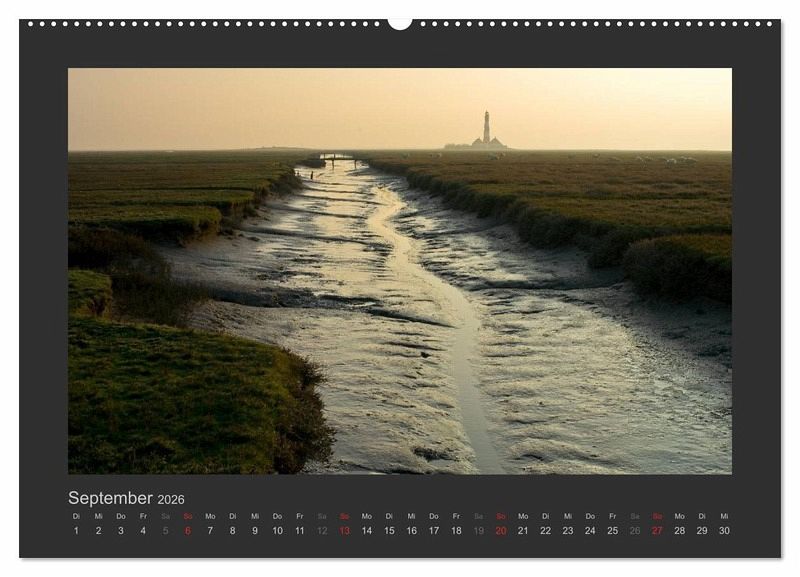Select date 18 in the calendar row
This screenshot has width=800, height=577.
tap(456, 531)
